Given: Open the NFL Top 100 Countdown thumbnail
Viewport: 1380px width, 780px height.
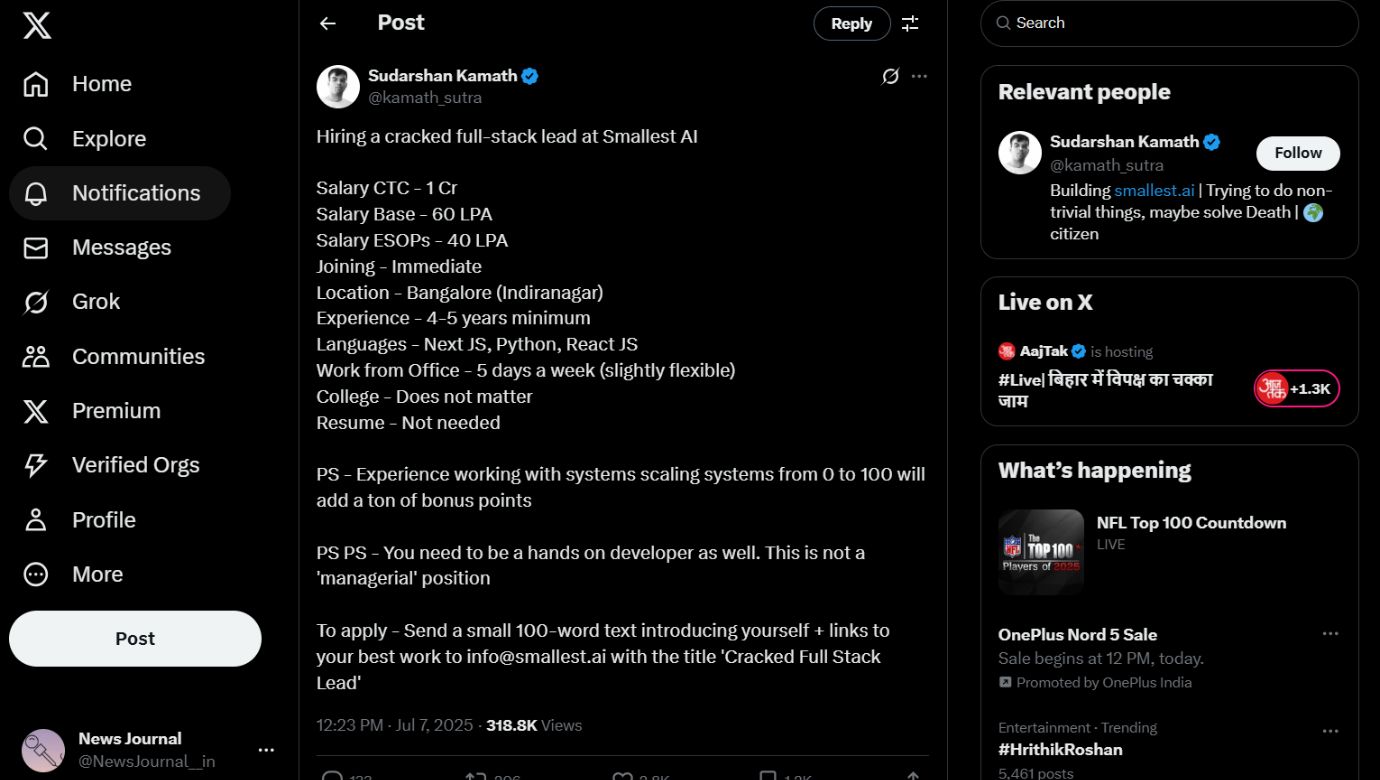Looking at the screenshot, I should pos(1041,552).
